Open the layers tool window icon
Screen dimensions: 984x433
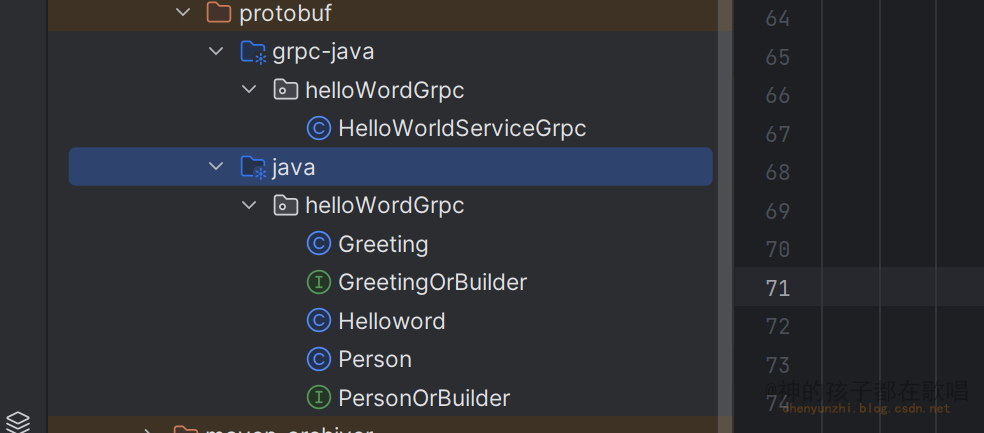pyautogui.click(x=18, y=421)
